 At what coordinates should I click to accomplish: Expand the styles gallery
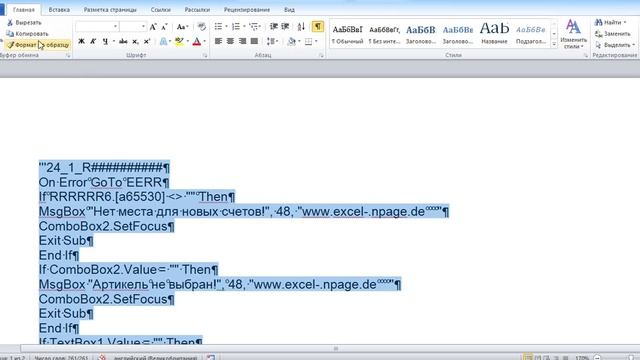click(554, 44)
